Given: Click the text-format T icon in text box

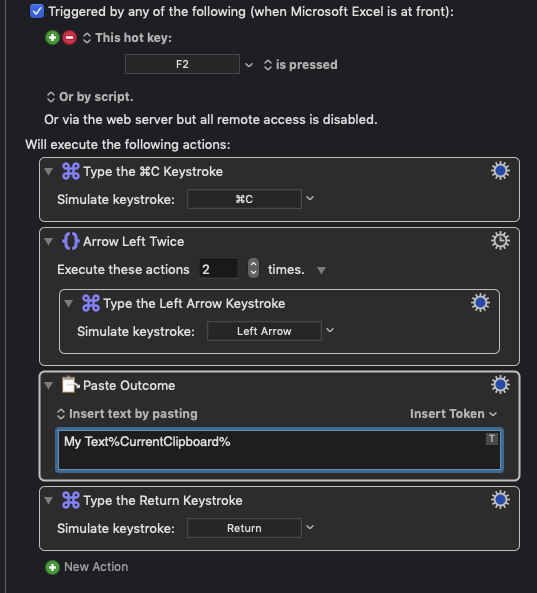Looking at the screenshot, I should (x=492, y=439).
